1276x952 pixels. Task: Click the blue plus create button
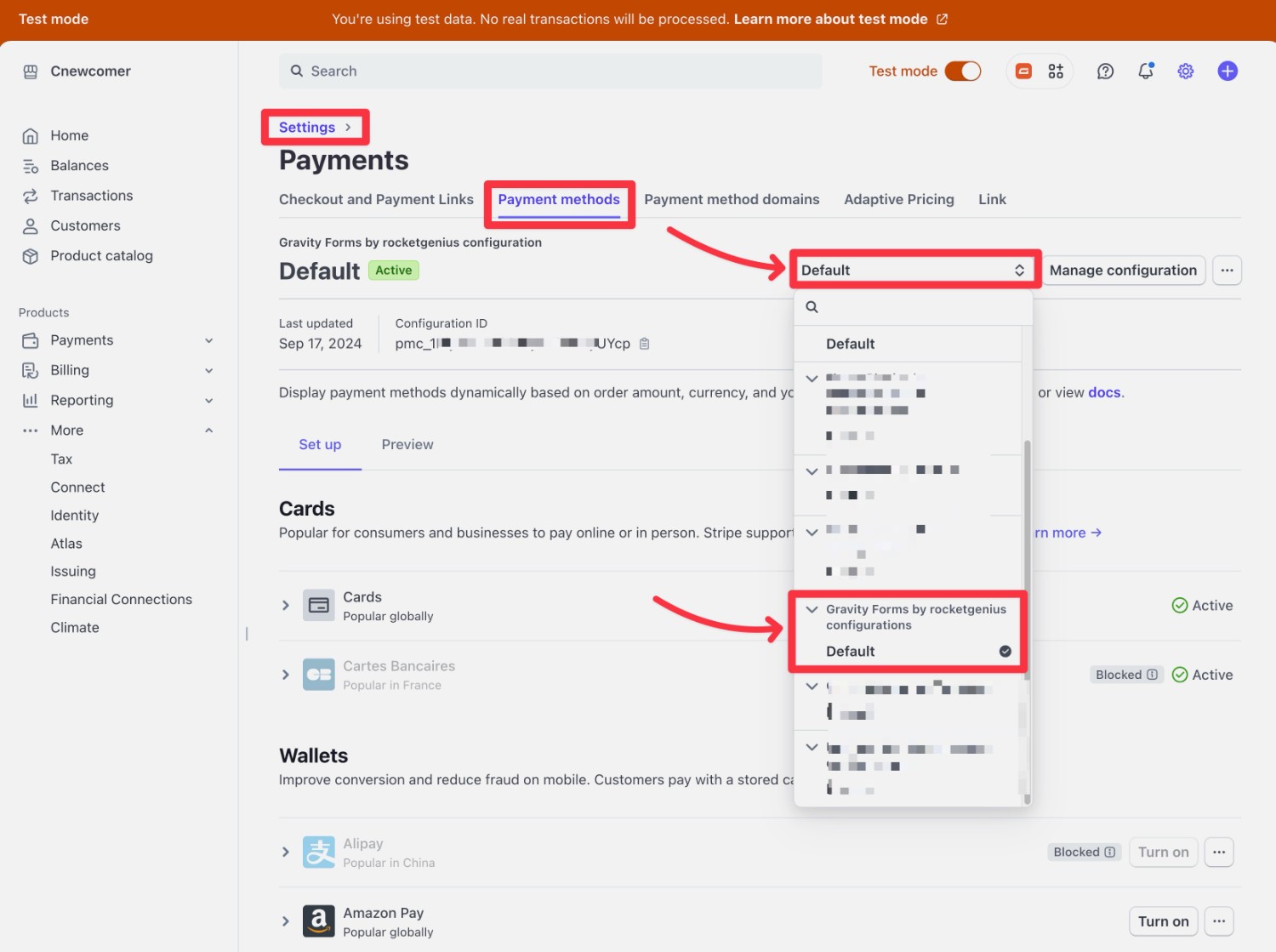(x=1227, y=71)
